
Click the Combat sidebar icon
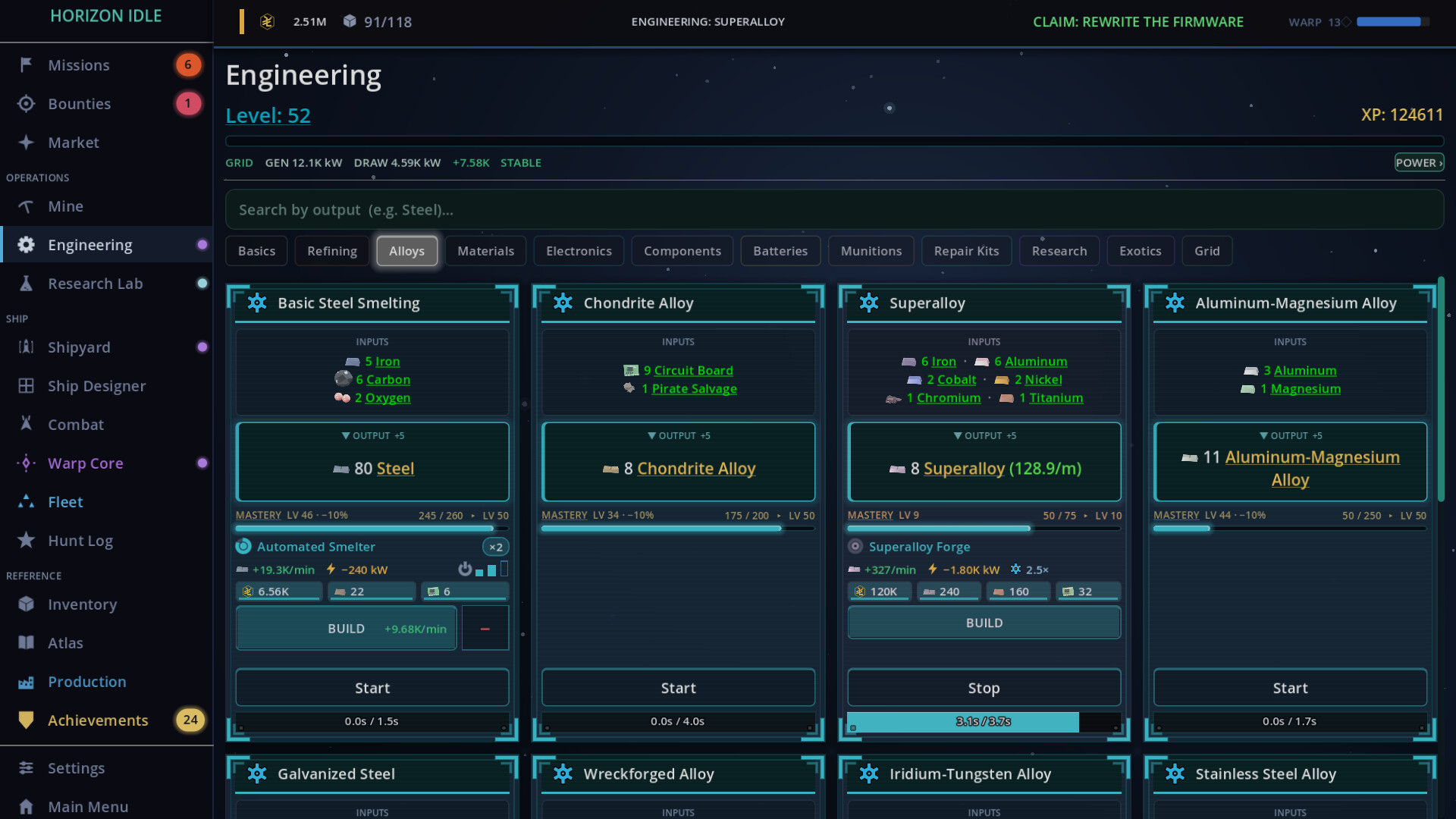(26, 425)
